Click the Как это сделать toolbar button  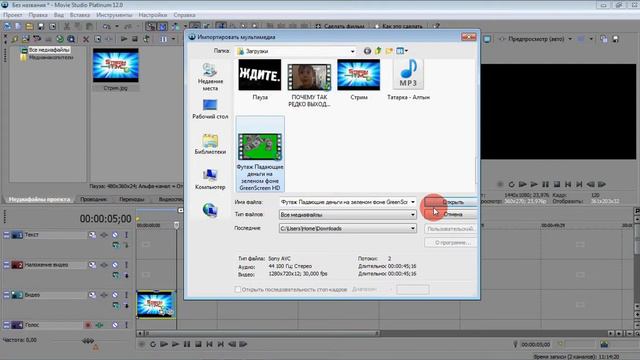pos(398,27)
